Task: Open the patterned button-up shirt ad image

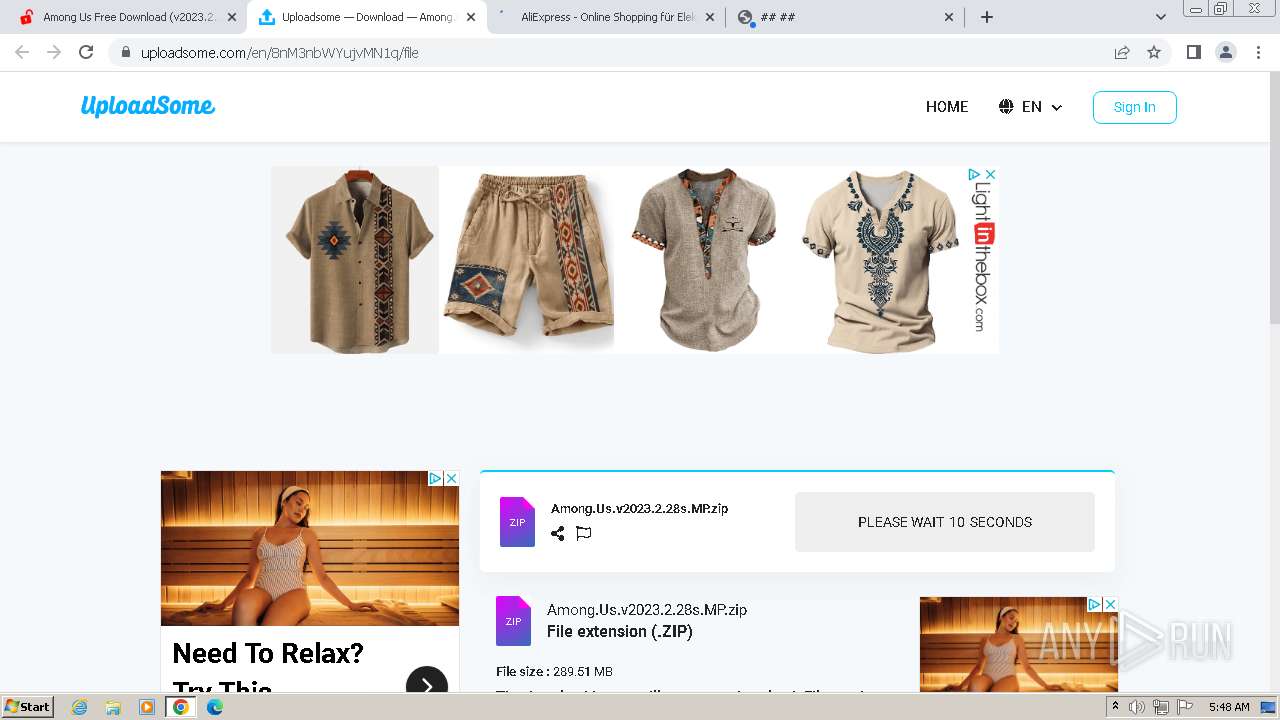Action: [x=355, y=260]
